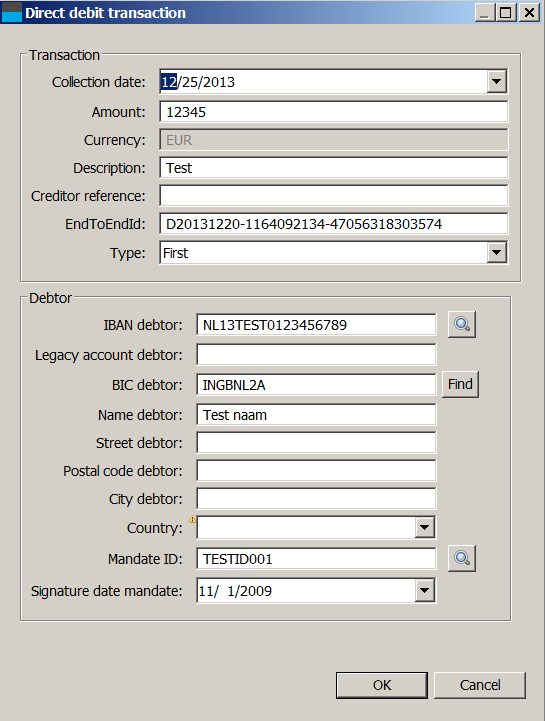Viewport: 545px width, 721px height.
Task: Click the Cancel button
Action: [x=480, y=685]
